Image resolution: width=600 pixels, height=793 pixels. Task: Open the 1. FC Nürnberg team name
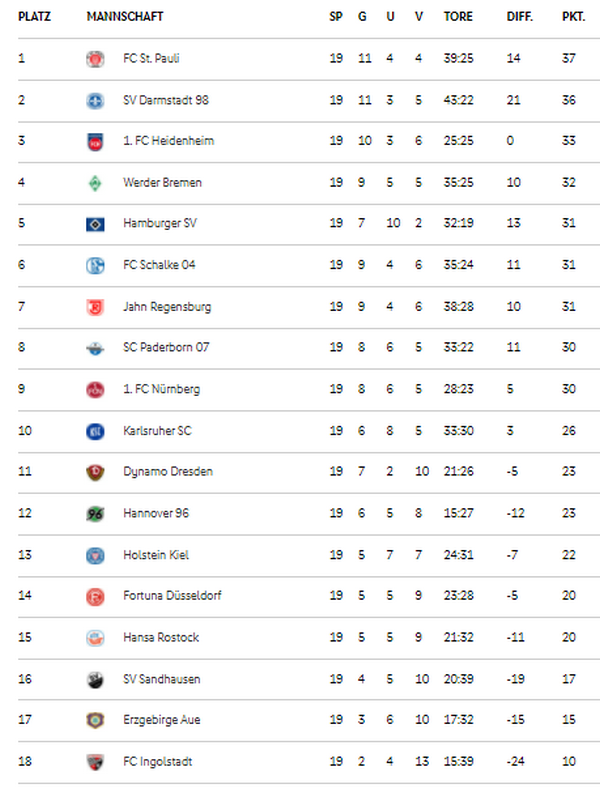click(161, 389)
